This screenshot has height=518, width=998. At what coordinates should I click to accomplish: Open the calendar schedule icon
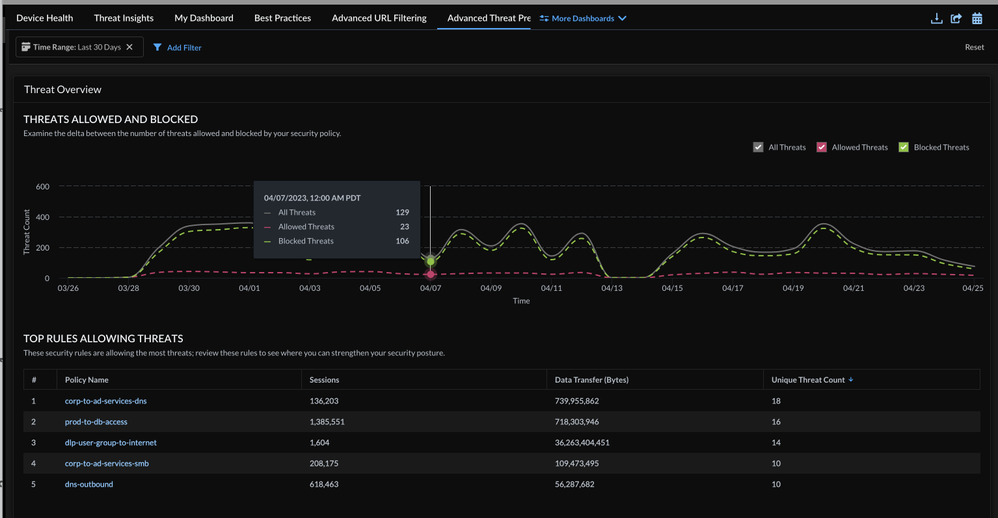[x=977, y=18]
